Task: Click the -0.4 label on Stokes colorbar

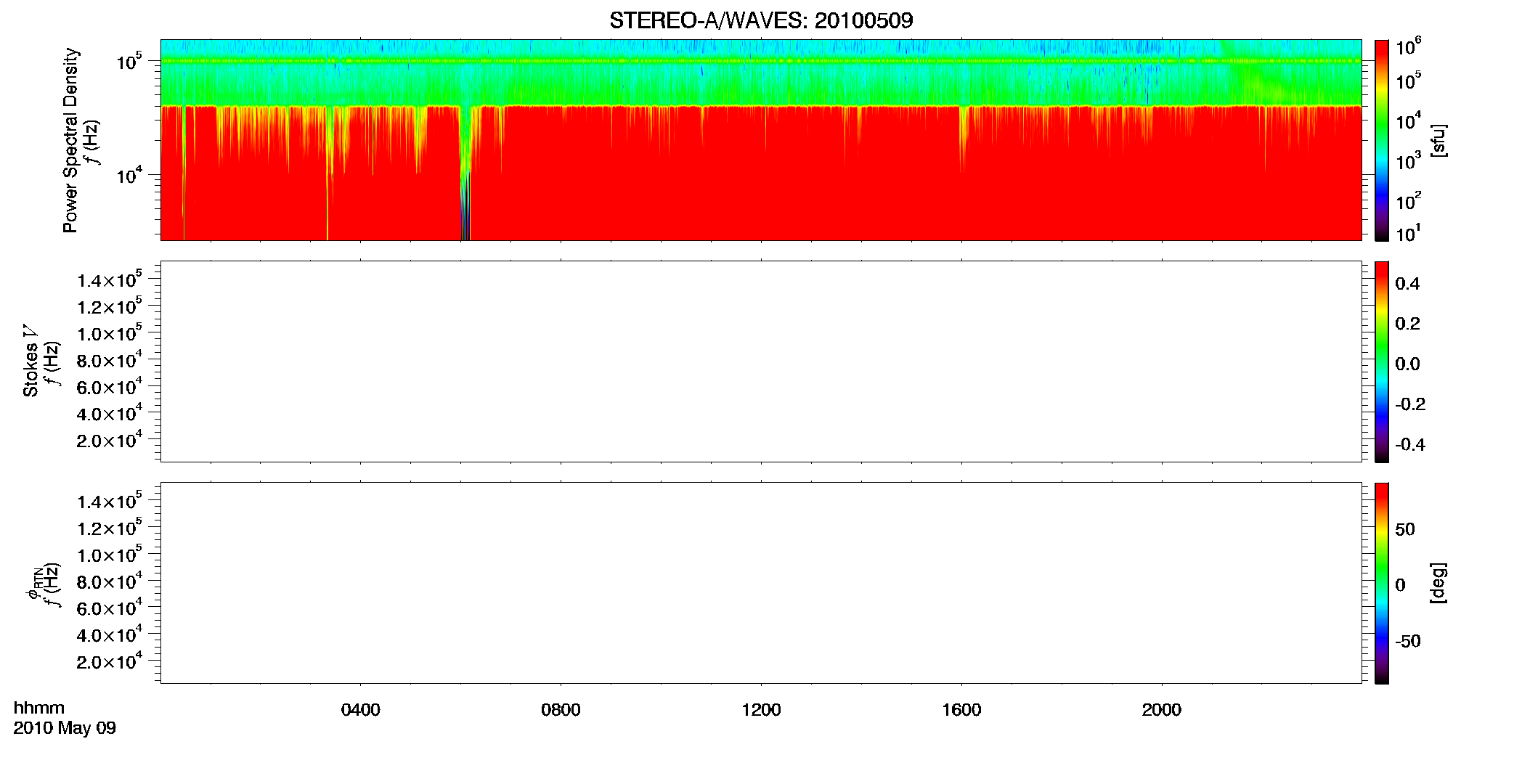Action: [x=1410, y=445]
